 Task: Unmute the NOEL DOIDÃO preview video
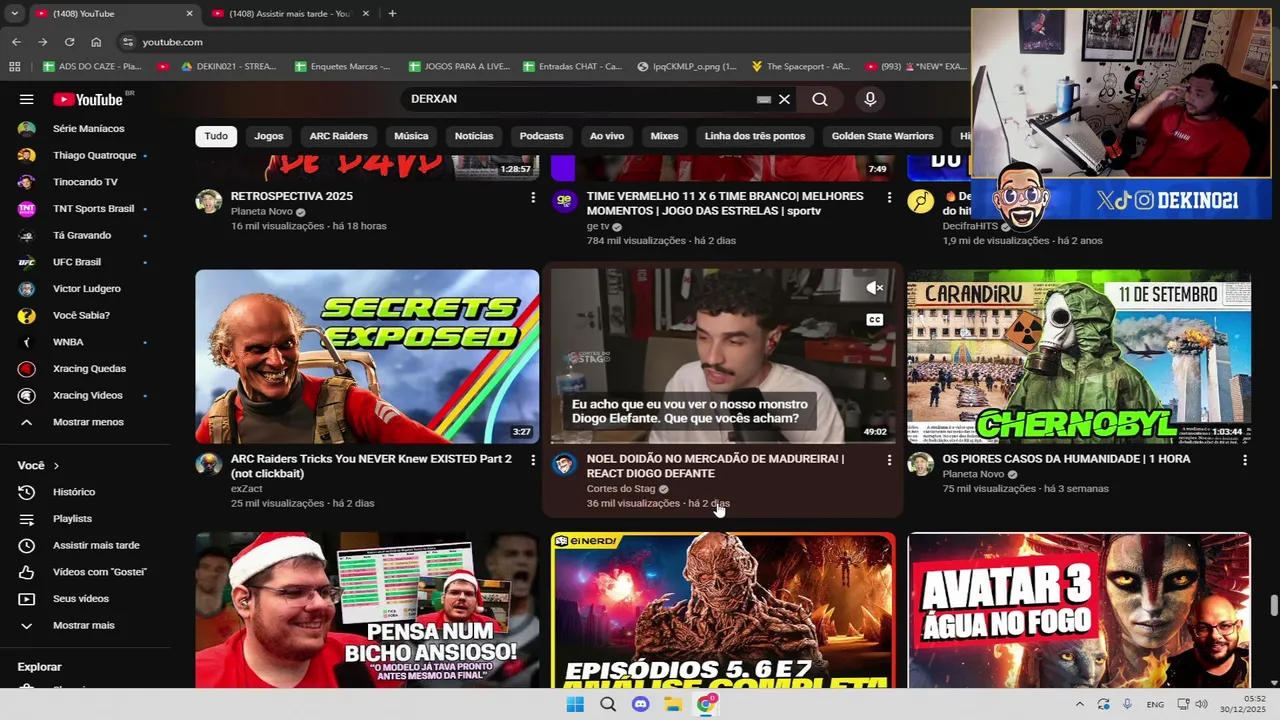874,288
